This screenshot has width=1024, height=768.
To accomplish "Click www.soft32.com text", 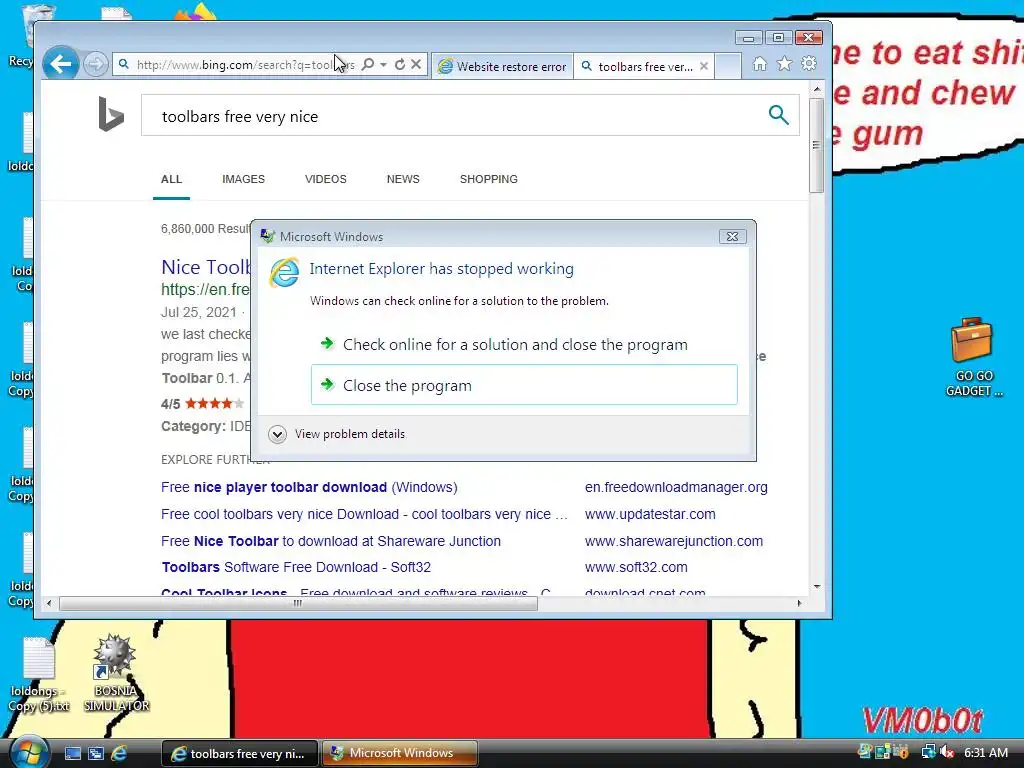I will 636,567.
